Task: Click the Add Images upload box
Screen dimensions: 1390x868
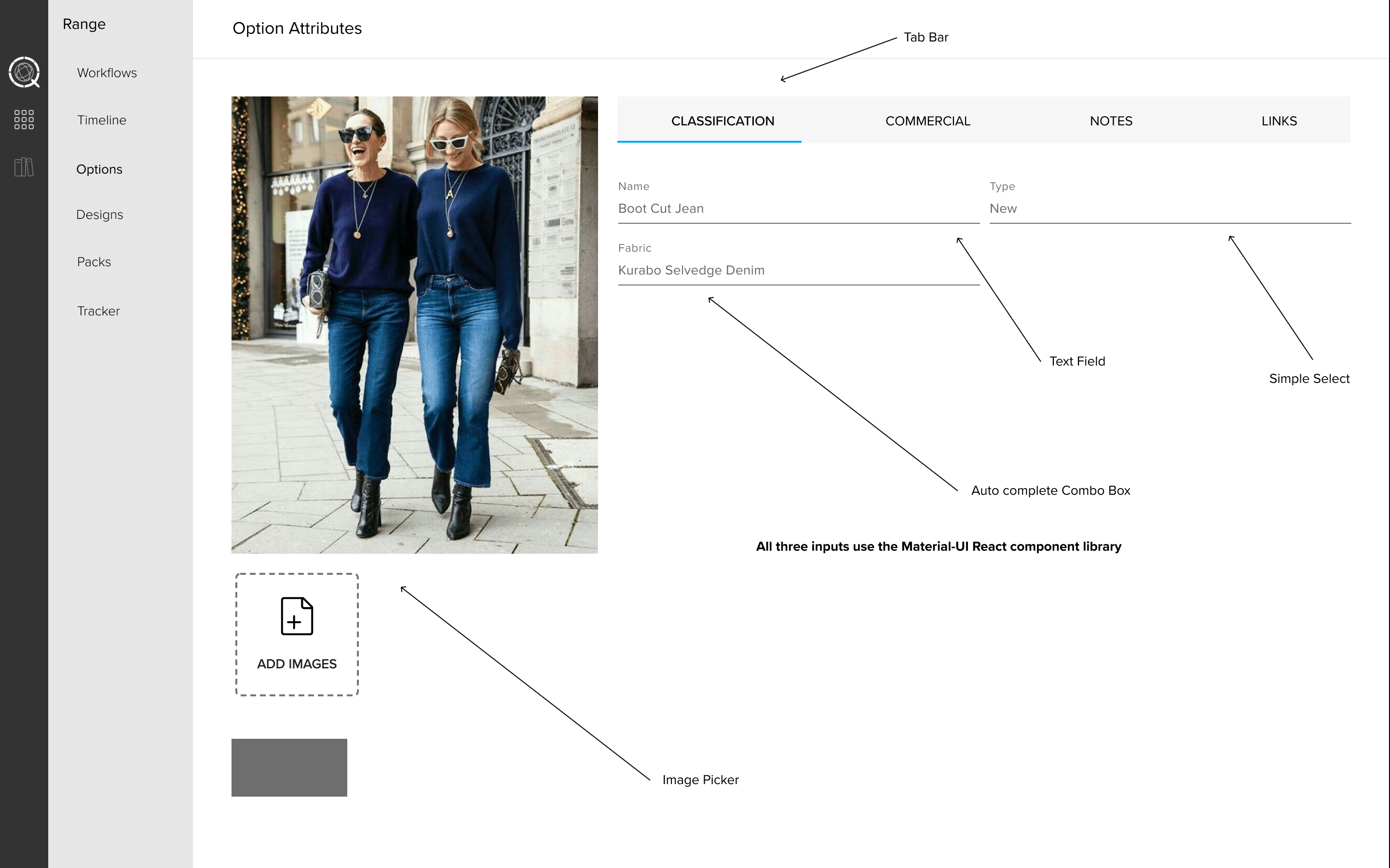Action: point(297,634)
